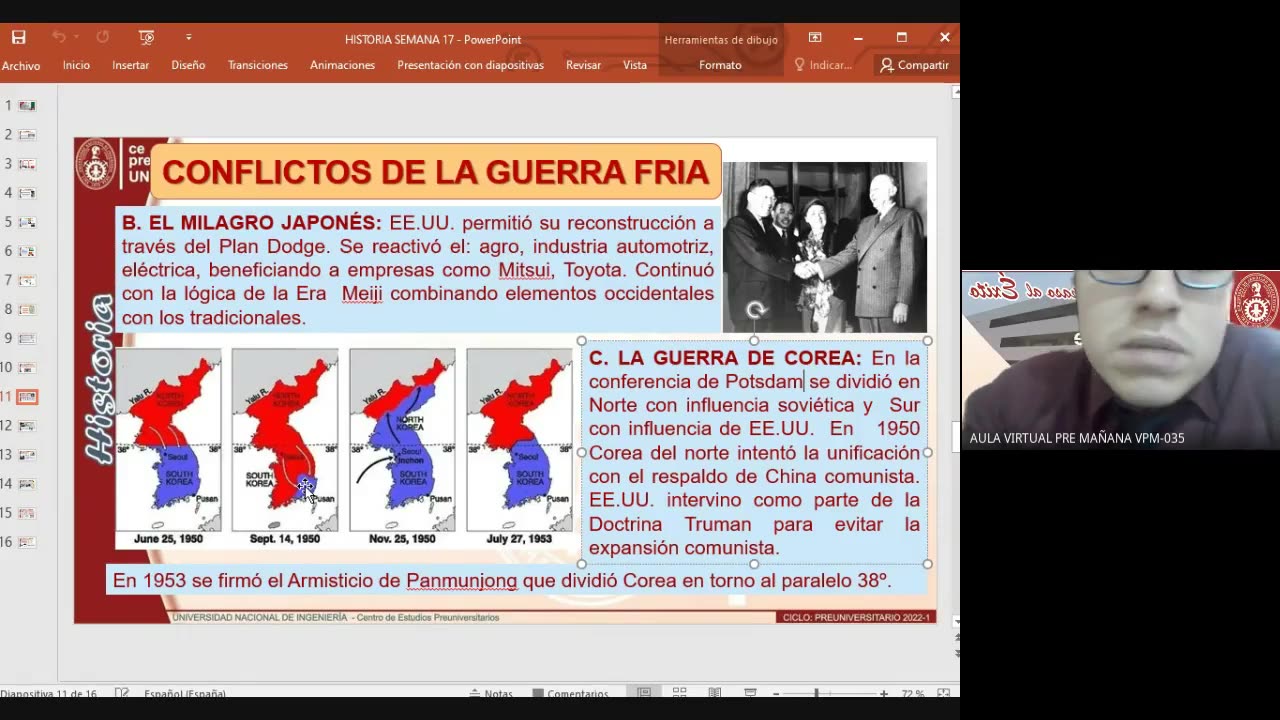The width and height of the screenshot is (1280, 720).
Task: Select the black-and-white handshake photo
Action: [825, 247]
